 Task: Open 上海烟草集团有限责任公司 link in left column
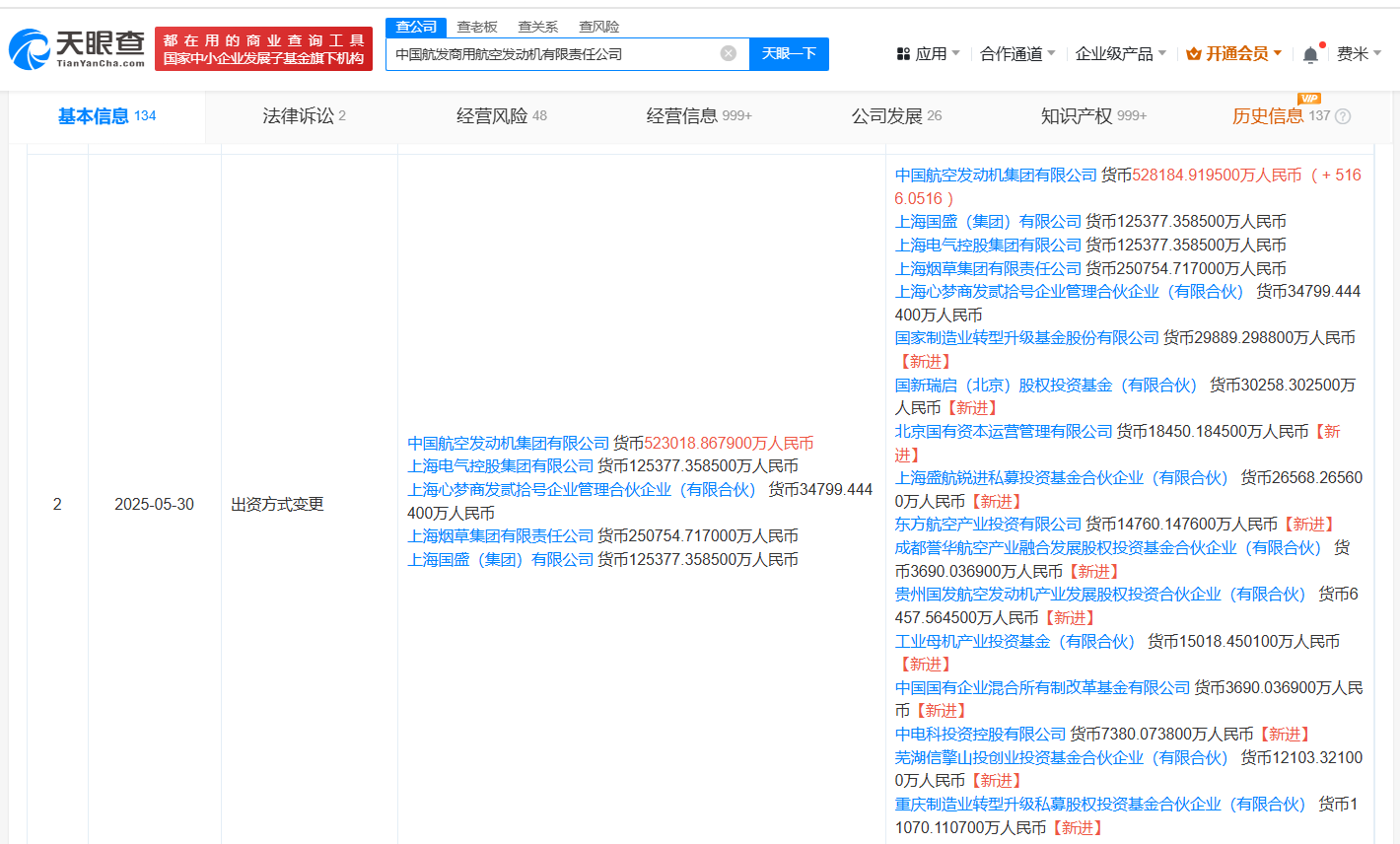501,536
